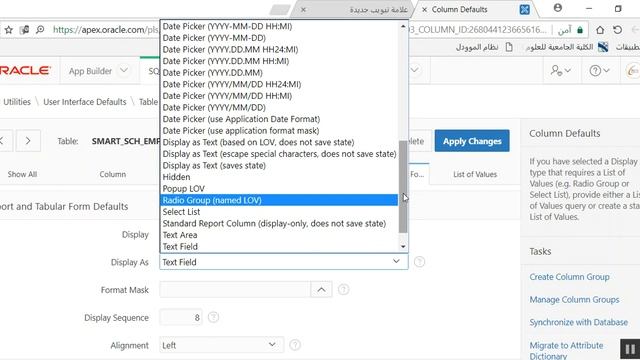This screenshot has width=640, height=360.
Task: Open the user administration menu icon
Action: tap(560, 71)
